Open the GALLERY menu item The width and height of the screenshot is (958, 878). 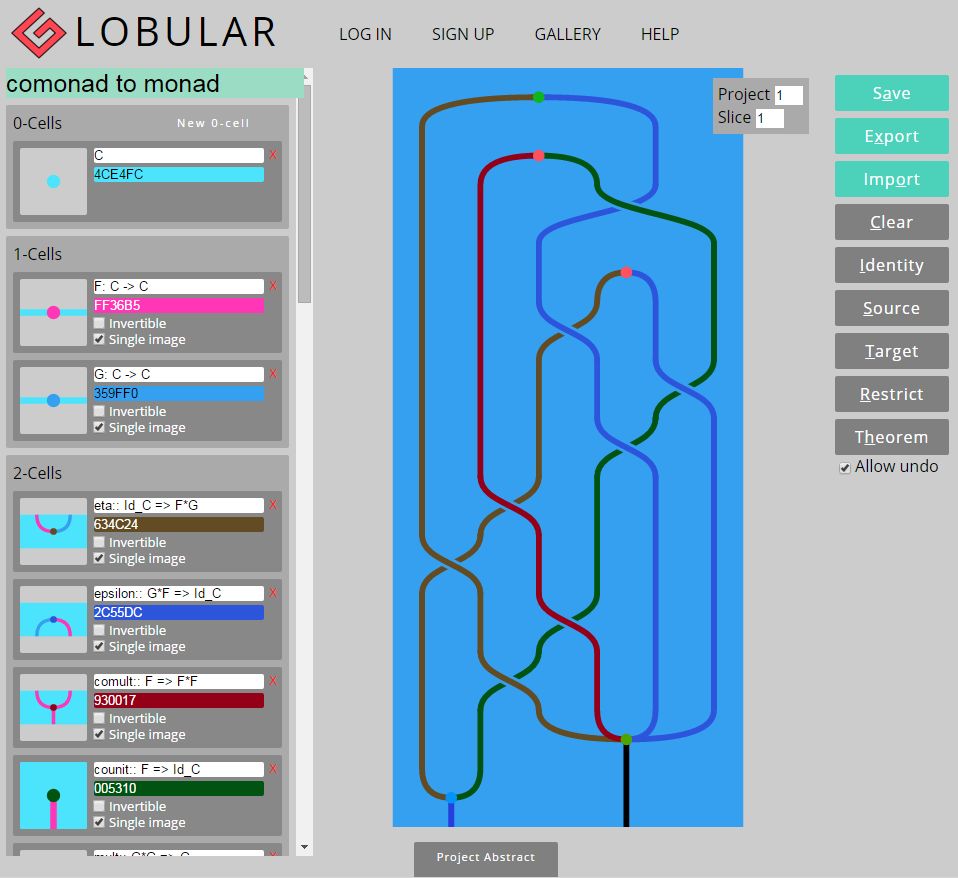567,34
